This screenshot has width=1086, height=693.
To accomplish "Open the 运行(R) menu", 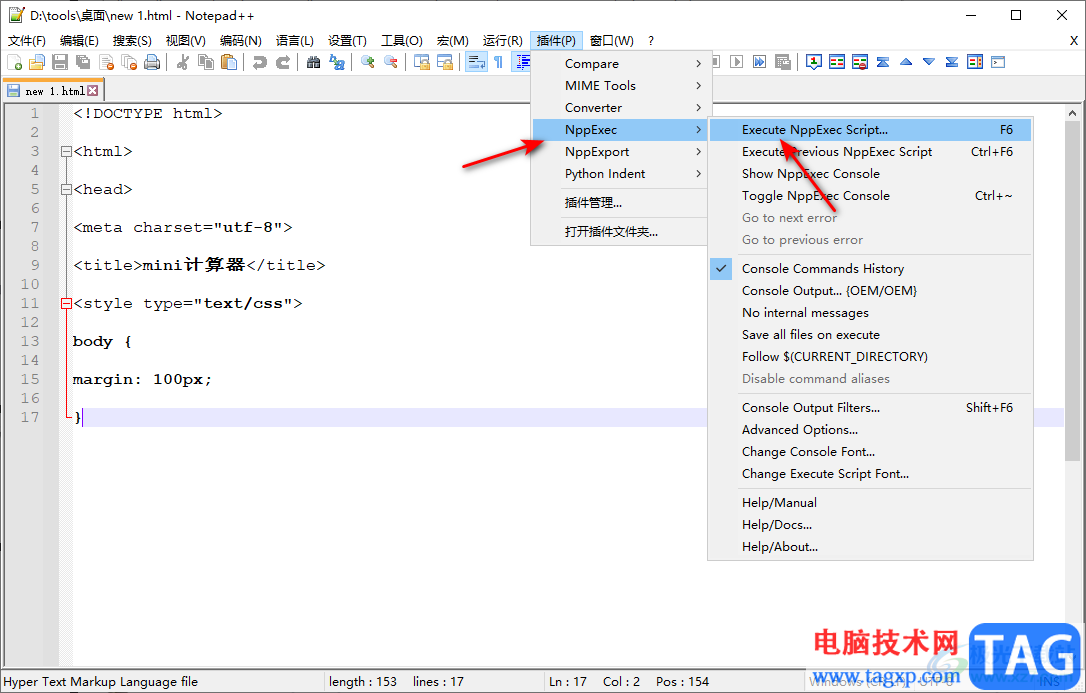I will coord(503,41).
